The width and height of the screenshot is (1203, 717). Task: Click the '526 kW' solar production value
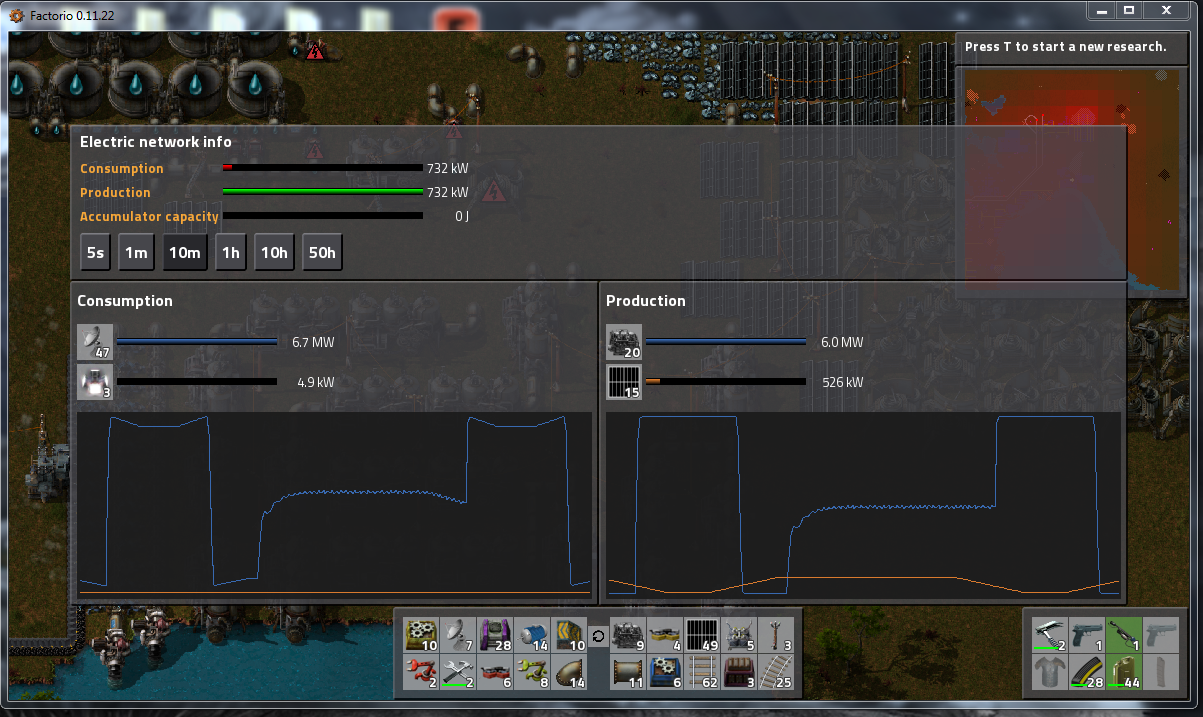(842, 382)
